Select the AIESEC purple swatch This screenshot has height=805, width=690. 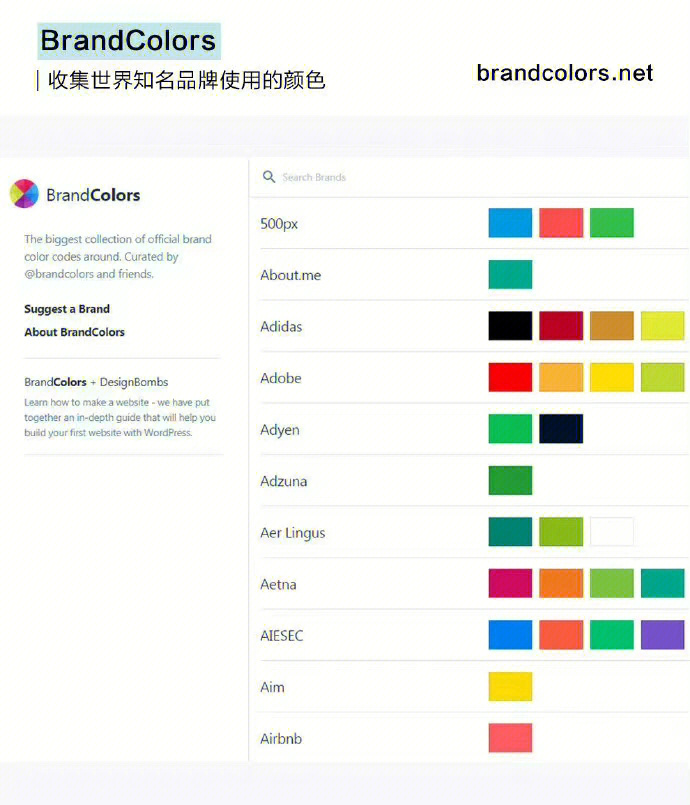pyautogui.click(x=662, y=635)
